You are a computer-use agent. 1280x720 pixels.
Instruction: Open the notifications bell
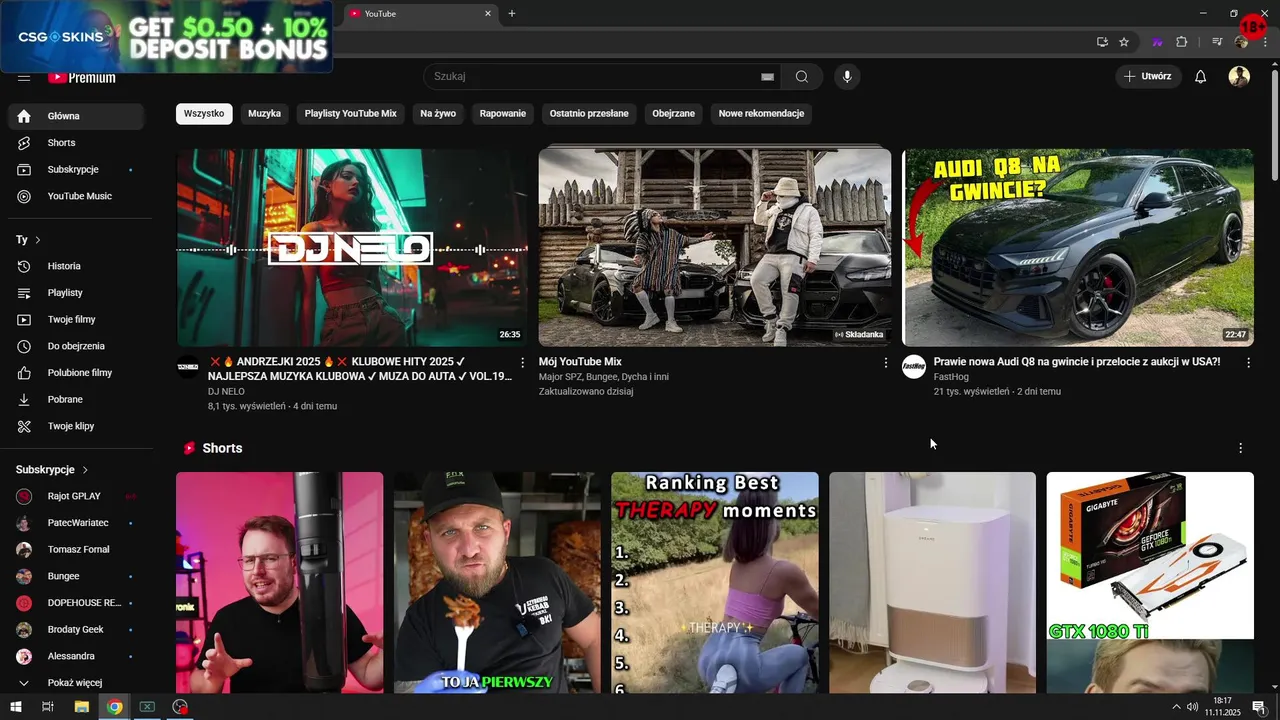1201,77
